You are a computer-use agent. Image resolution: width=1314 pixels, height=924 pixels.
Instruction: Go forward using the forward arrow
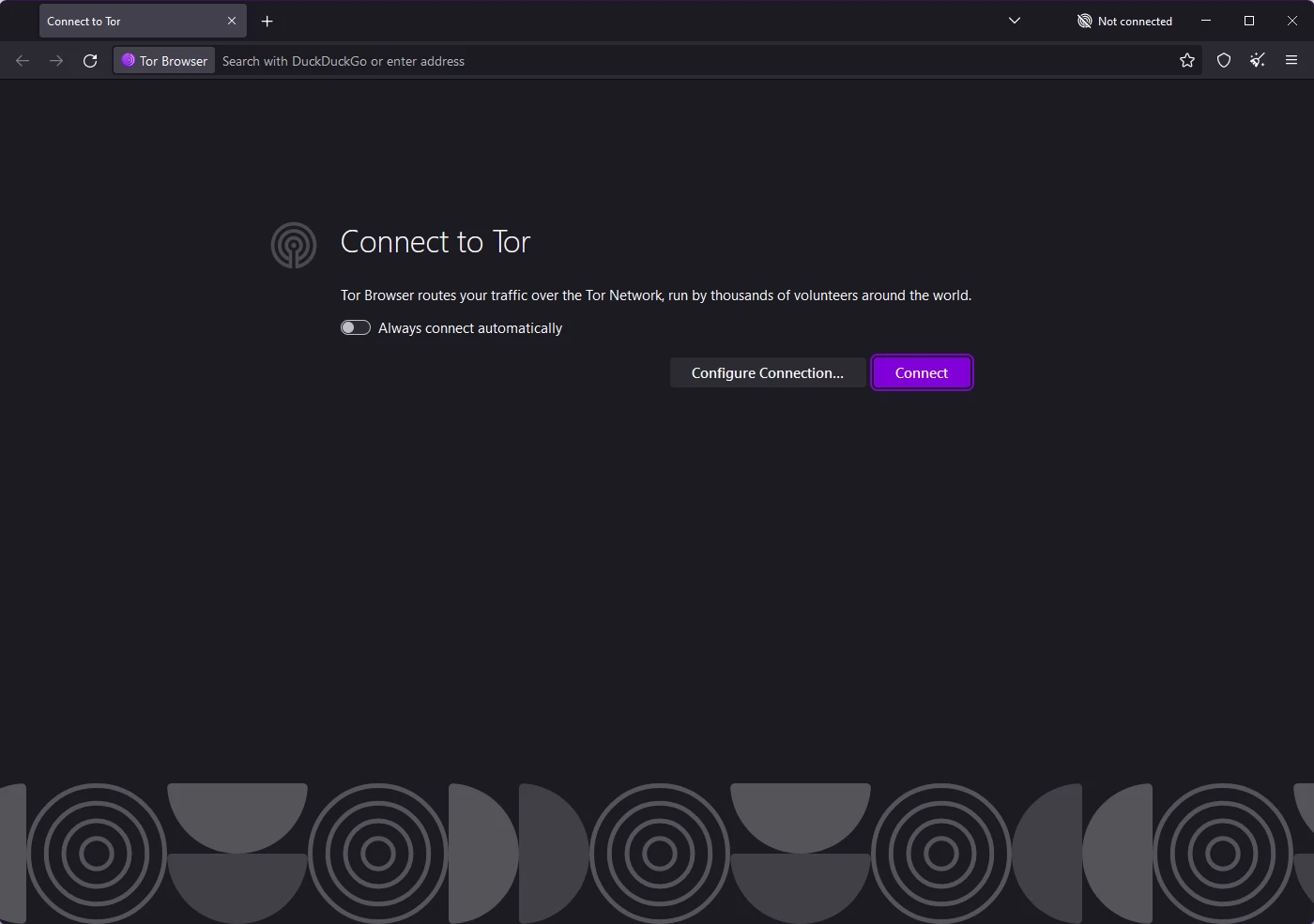(56, 61)
